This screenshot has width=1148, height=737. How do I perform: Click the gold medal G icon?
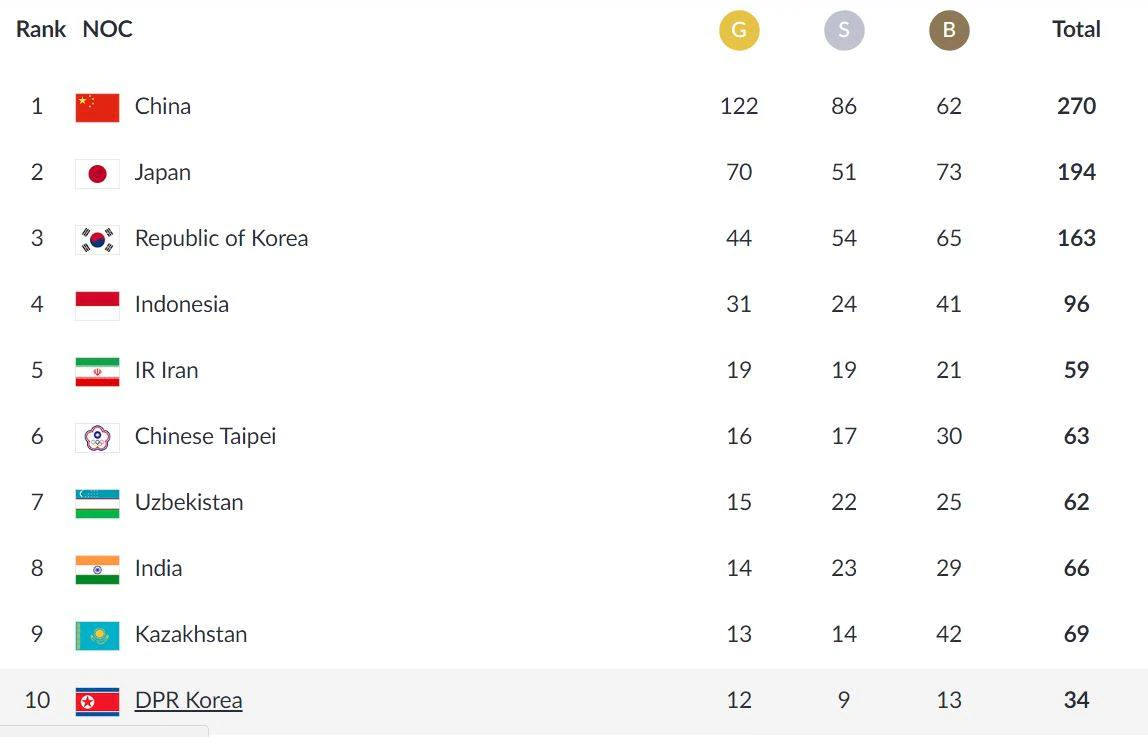[739, 30]
